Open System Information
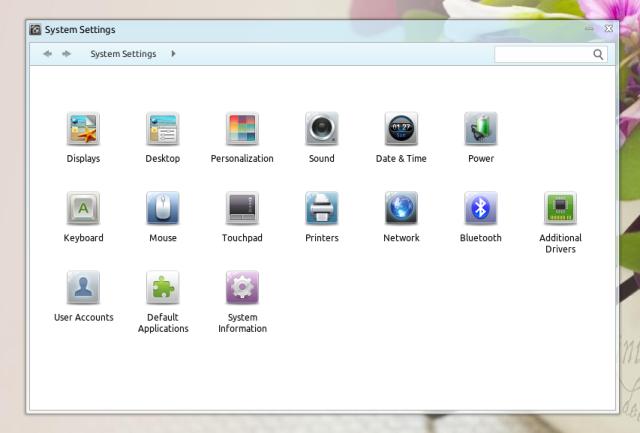 pos(242,288)
